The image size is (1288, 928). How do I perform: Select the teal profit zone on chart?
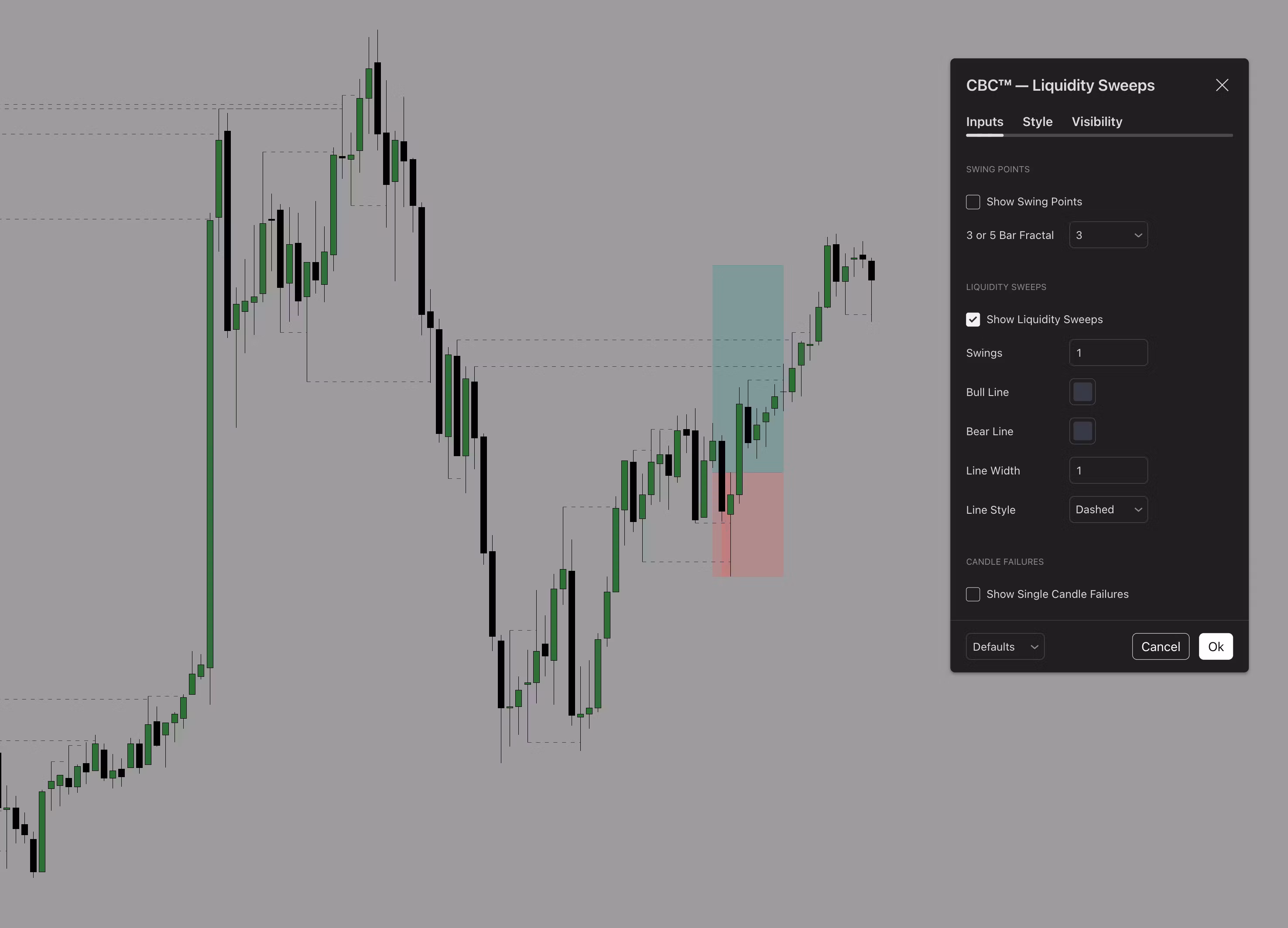coord(748,369)
